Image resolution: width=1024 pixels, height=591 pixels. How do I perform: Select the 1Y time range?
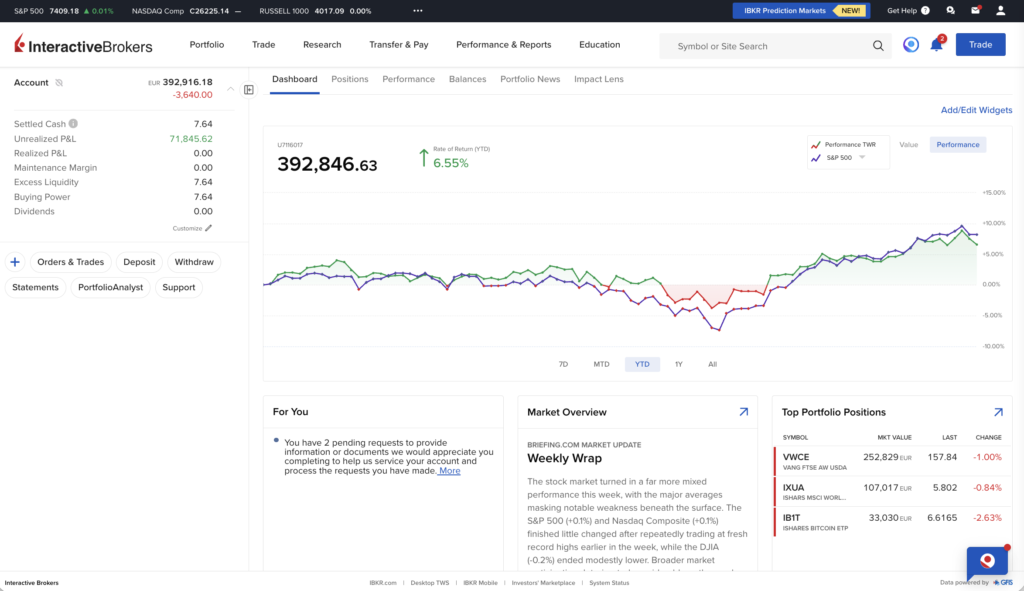pos(679,364)
